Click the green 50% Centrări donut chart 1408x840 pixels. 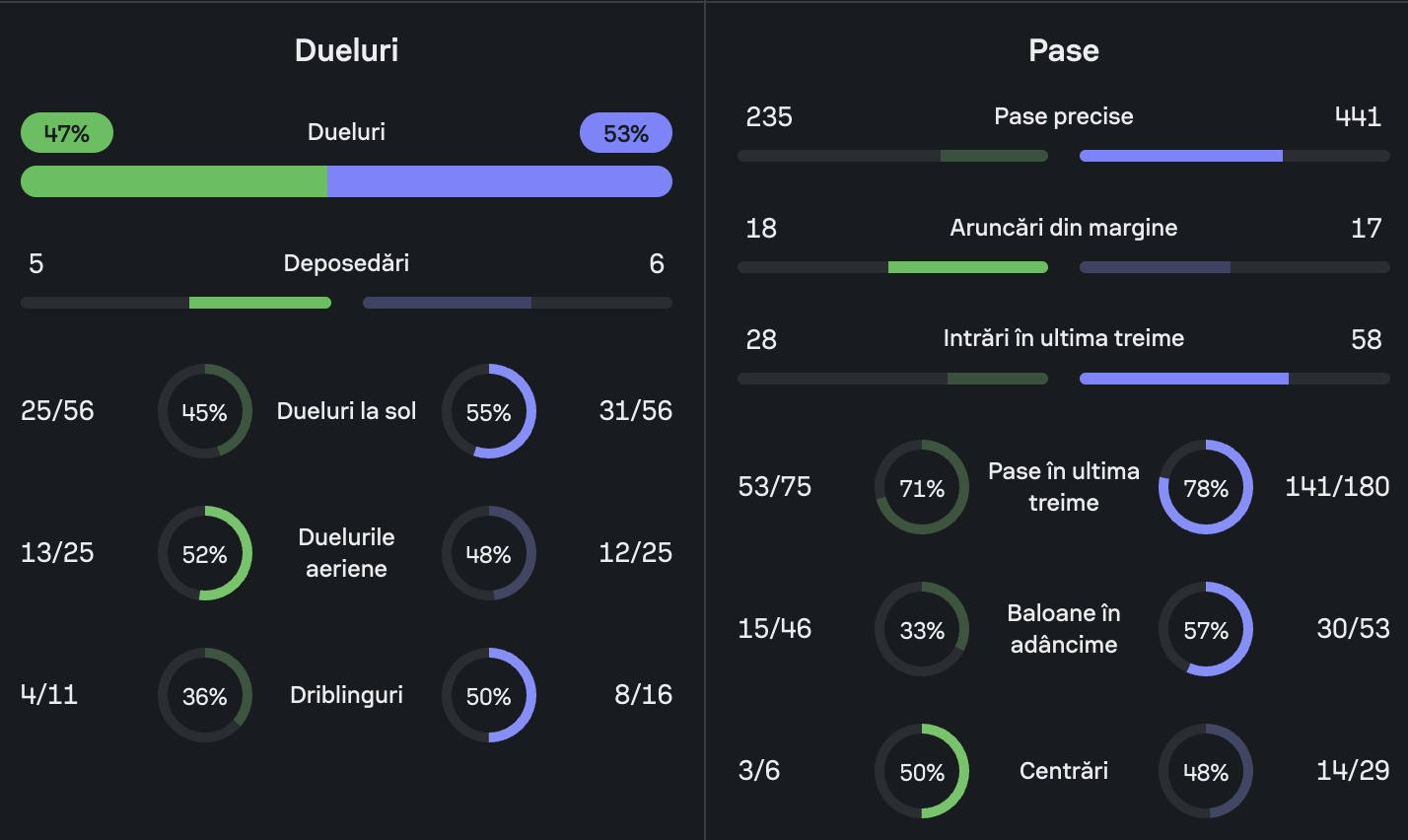click(922, 772)
